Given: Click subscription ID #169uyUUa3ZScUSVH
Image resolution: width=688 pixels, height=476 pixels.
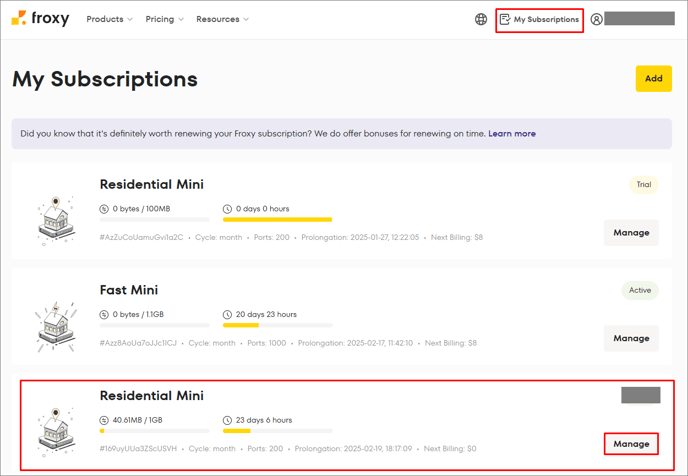Looking at the screenshot, I should pos(138,449).
